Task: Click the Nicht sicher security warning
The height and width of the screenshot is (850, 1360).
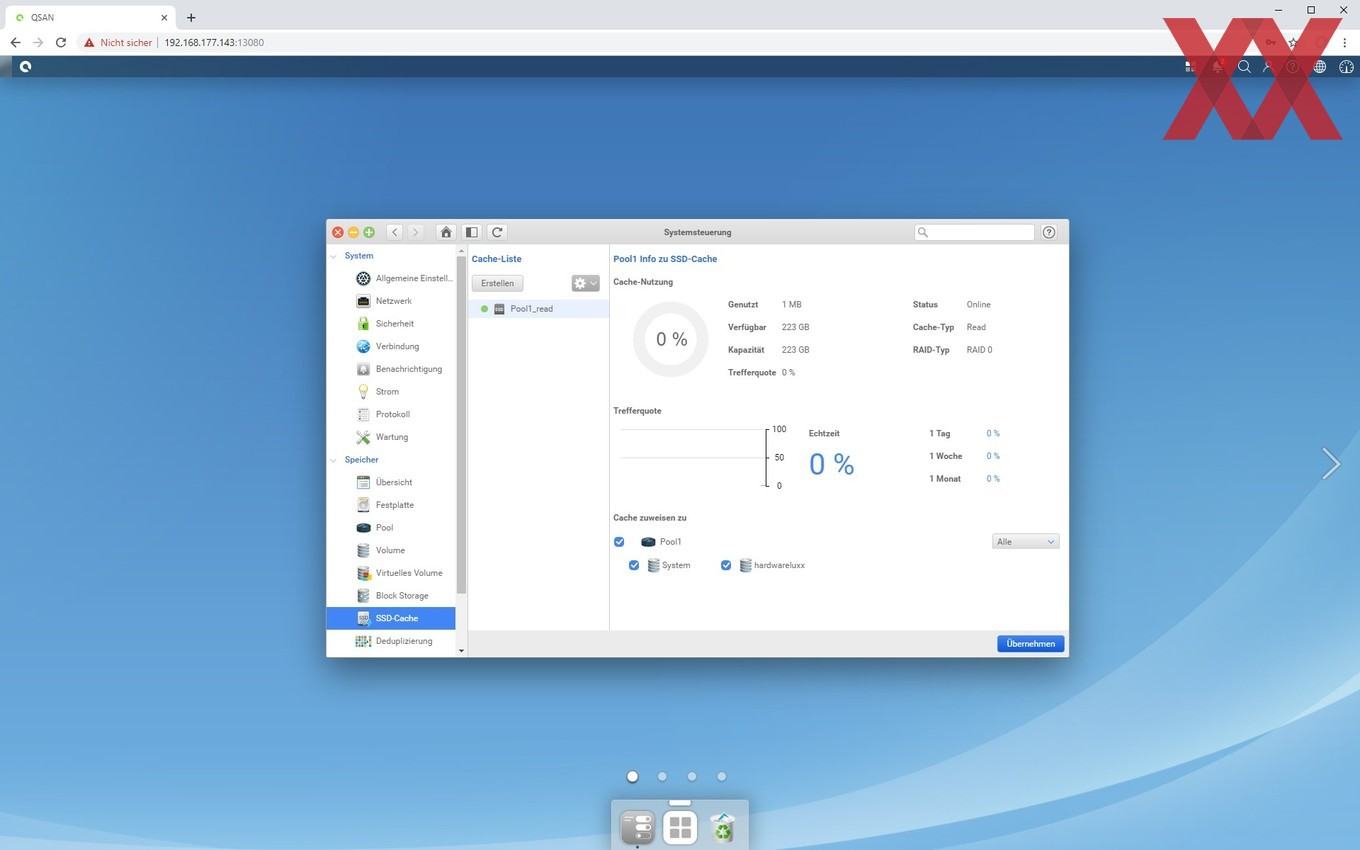Action: pos(118,43)
